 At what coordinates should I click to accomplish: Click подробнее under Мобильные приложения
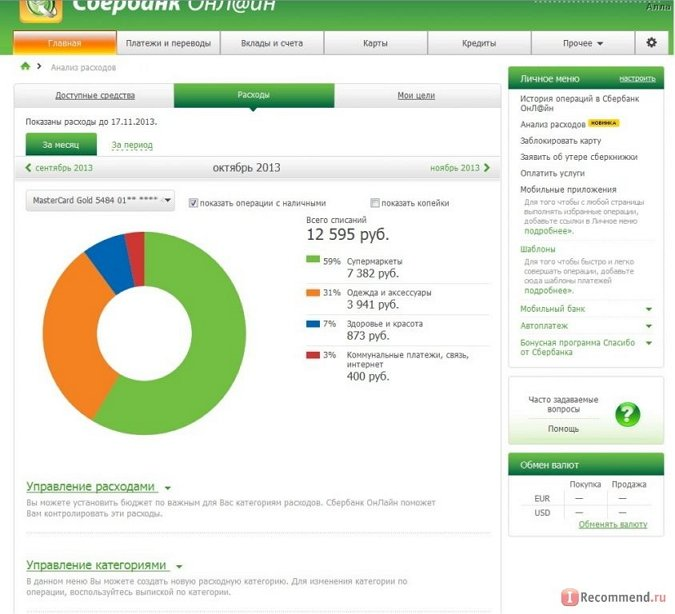tap(549, 231)
